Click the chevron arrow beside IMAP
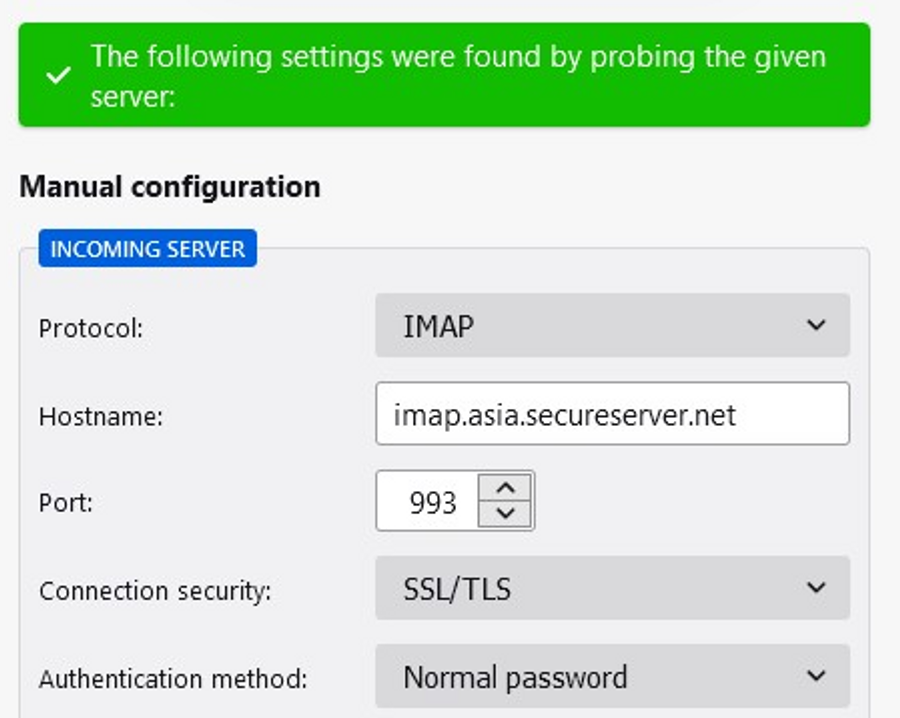The width and height of the screenshot is (900, 718). [816, 325]
